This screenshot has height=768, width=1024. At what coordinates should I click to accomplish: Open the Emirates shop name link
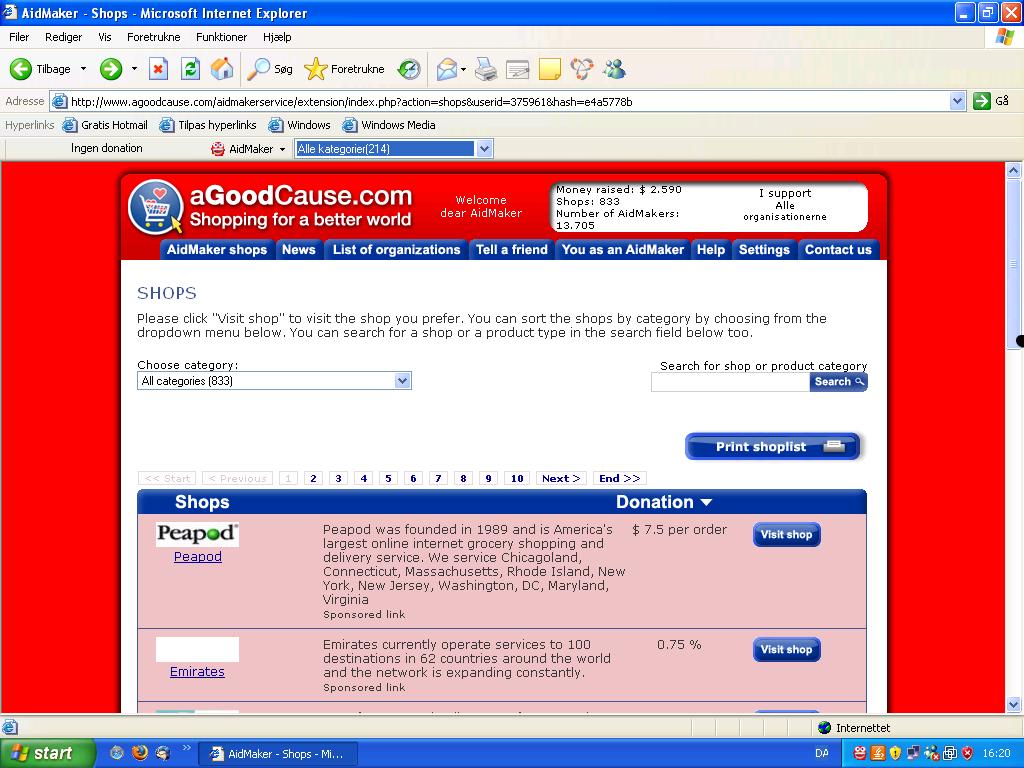tap(197, 671)
